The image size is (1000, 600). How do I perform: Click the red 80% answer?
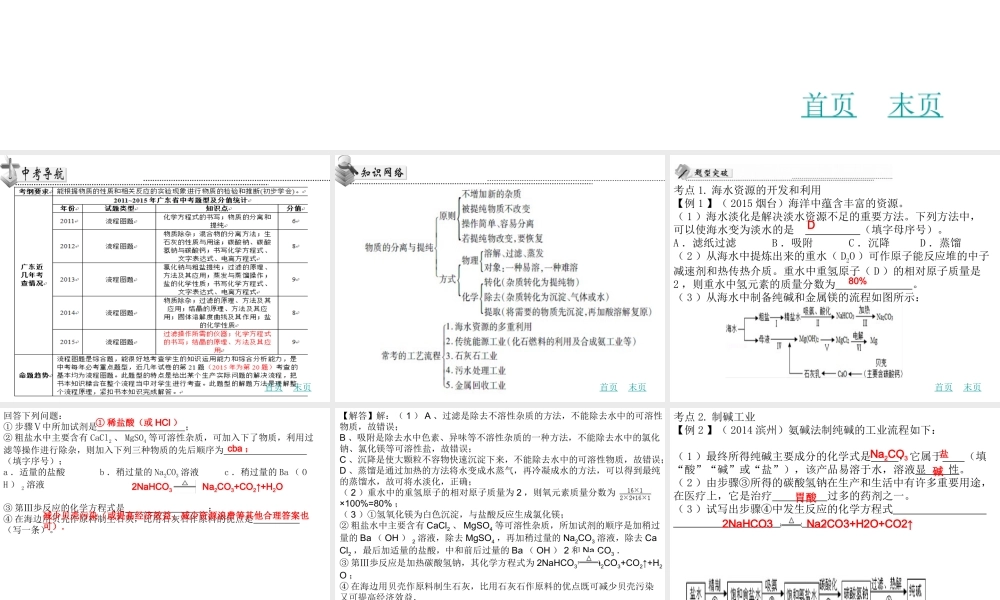[858, 281]
